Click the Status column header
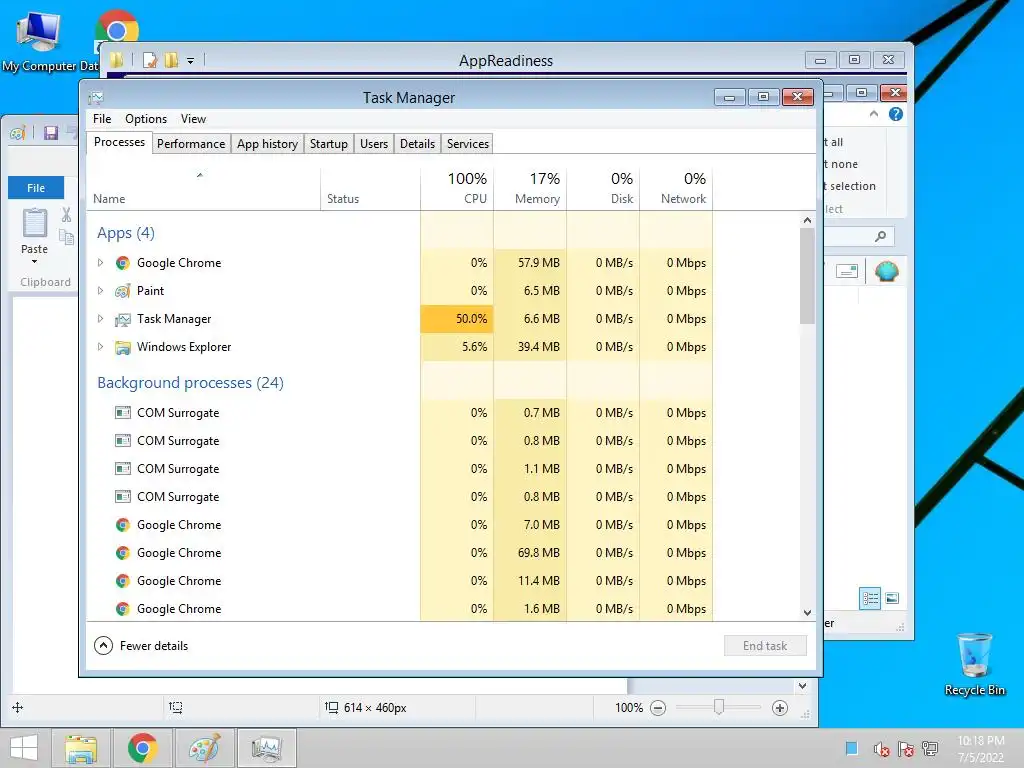This screenshot has height=768, width=1024. pos(370,189)
